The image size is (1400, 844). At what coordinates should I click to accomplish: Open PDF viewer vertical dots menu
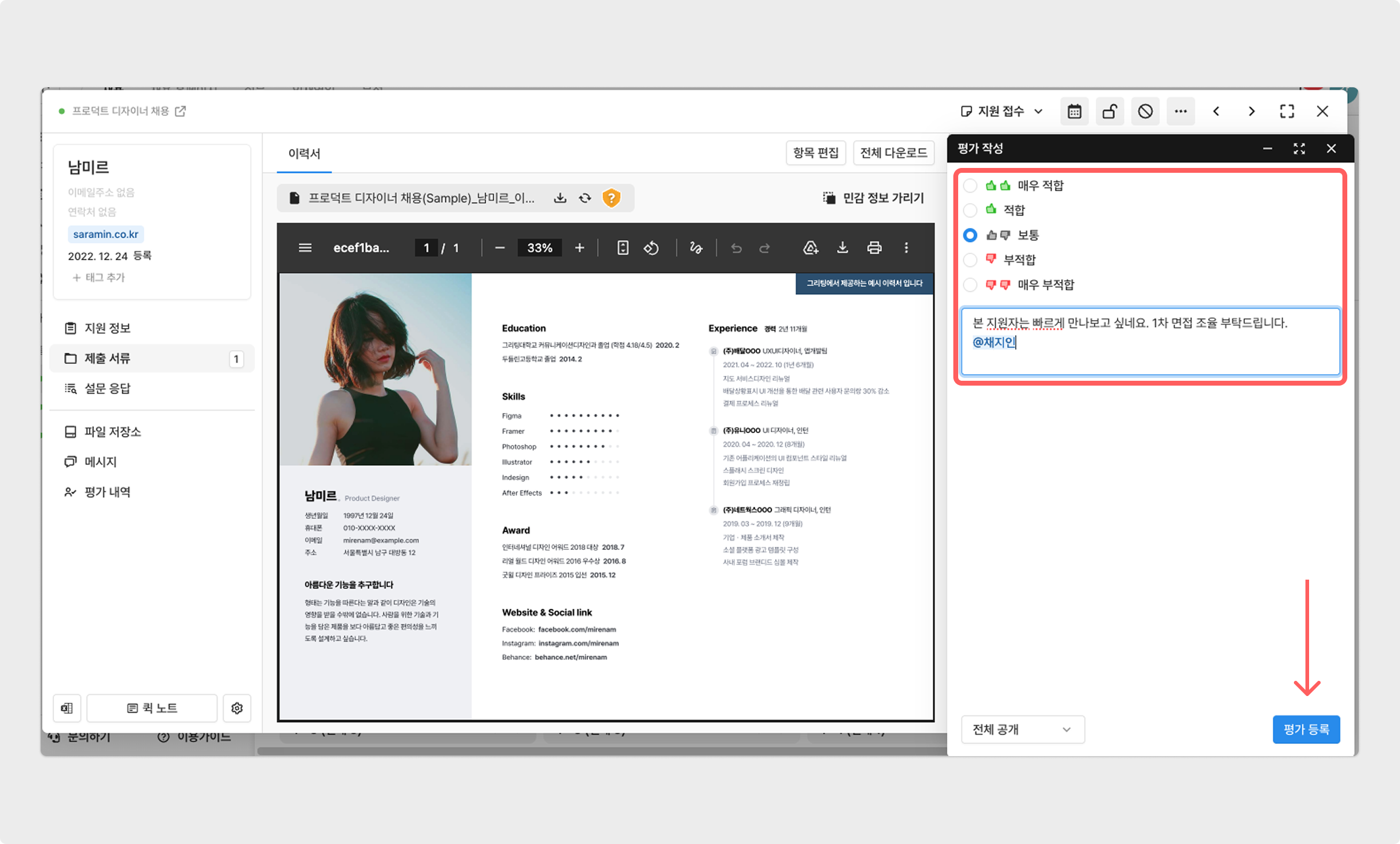(x=907, y=248)
